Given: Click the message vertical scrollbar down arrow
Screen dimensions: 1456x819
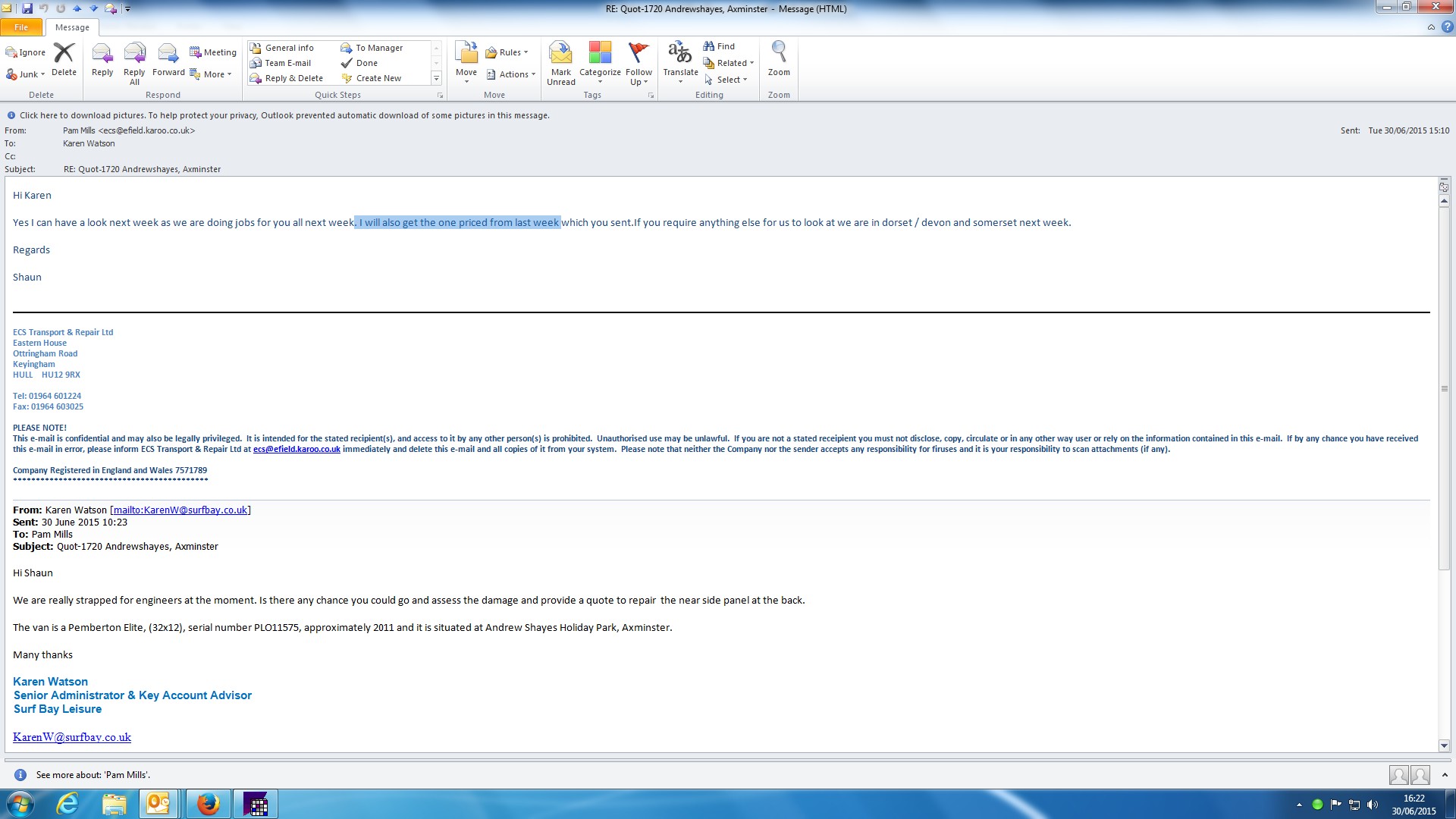Looking at the screenshot, I should pyautogui.click(x=1444, y=745).
